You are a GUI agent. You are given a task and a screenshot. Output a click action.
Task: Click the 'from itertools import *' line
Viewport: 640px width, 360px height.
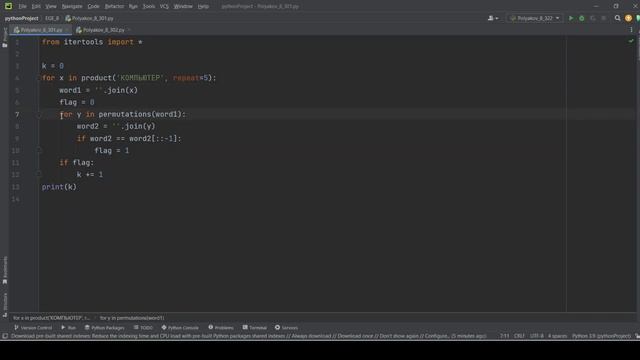(92, 42)
